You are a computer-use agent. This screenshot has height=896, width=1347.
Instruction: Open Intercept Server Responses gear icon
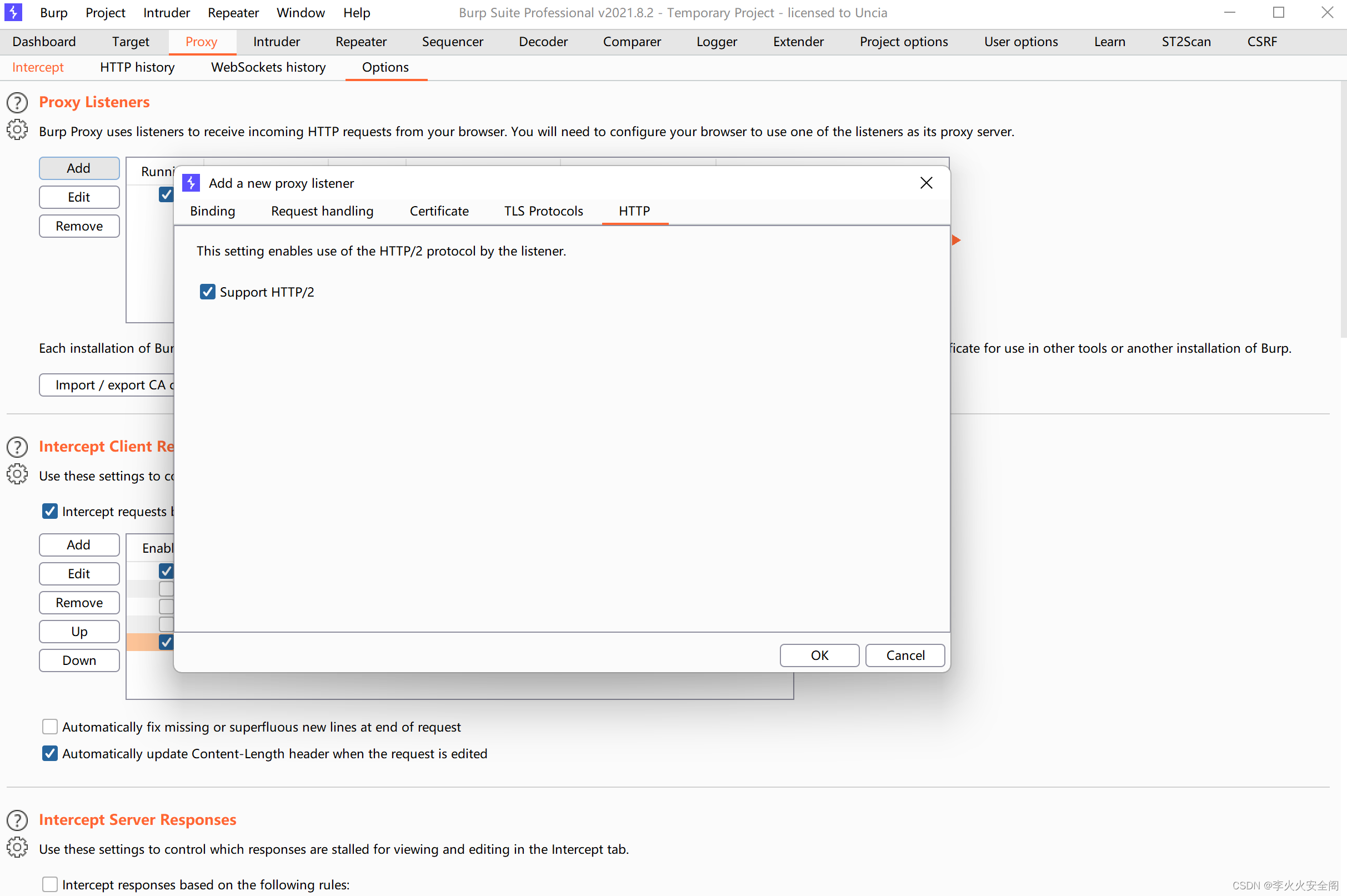click(x=17, y=848)
